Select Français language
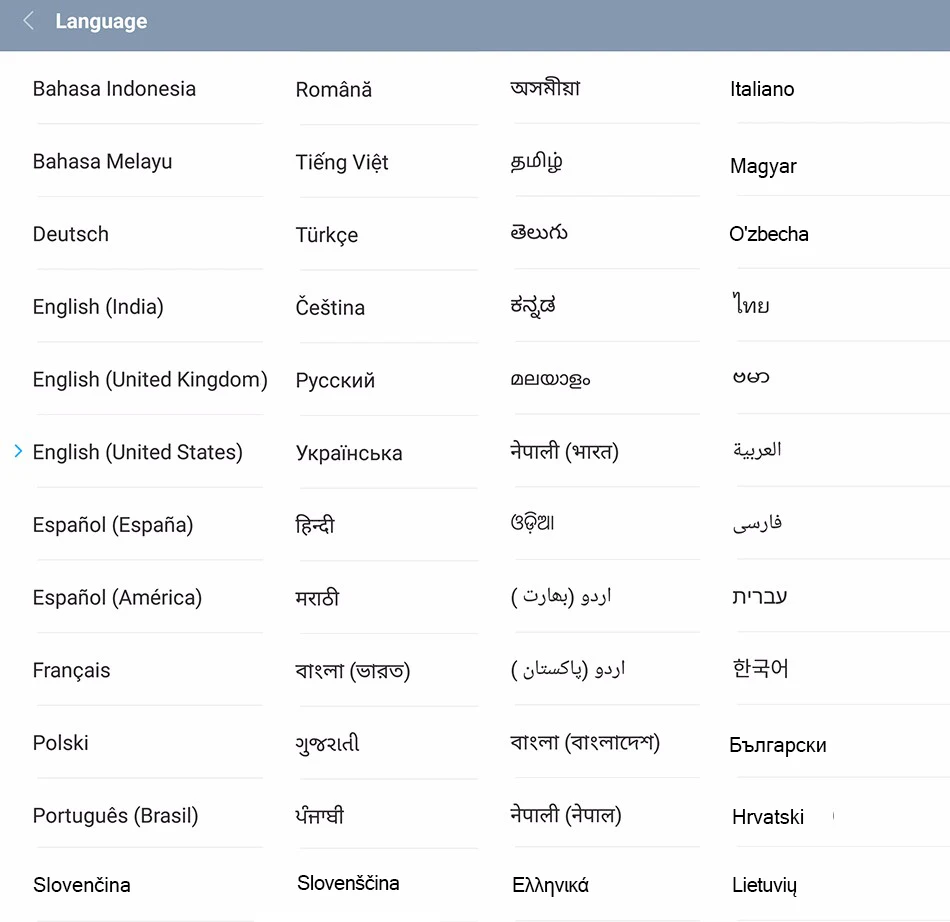The height and width of the screenshot is (922, 950). (71, 671)
